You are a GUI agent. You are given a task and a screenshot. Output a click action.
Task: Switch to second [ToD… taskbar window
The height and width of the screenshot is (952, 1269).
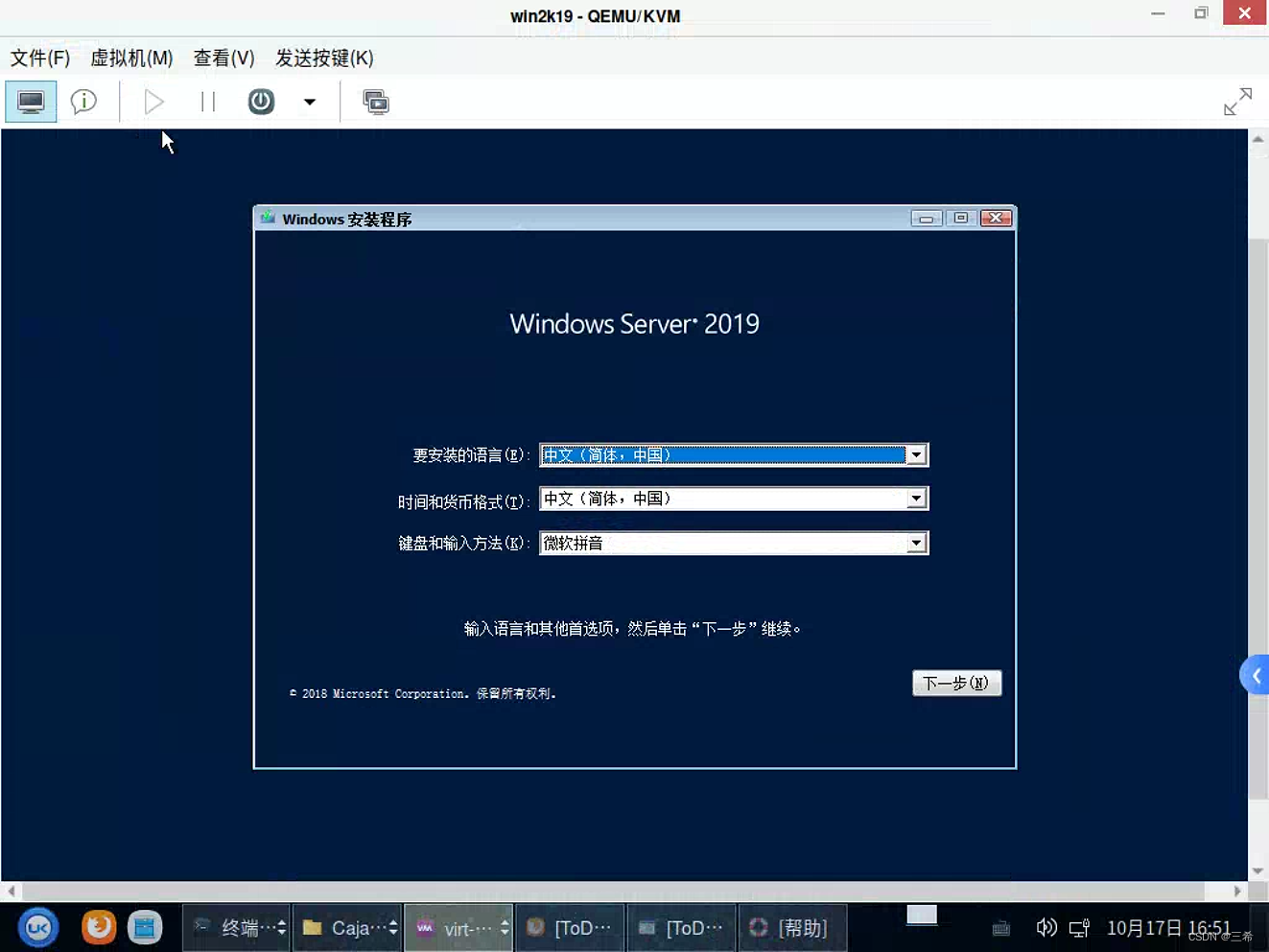681,927
